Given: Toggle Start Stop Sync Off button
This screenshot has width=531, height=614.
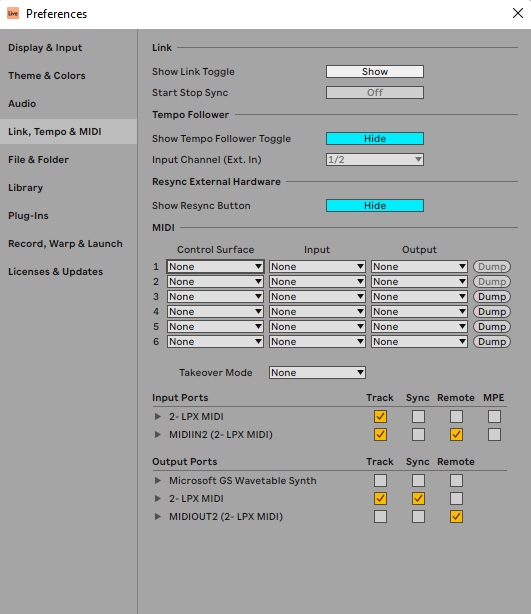Looking at the screenshot, I should [x=375, y=93].
